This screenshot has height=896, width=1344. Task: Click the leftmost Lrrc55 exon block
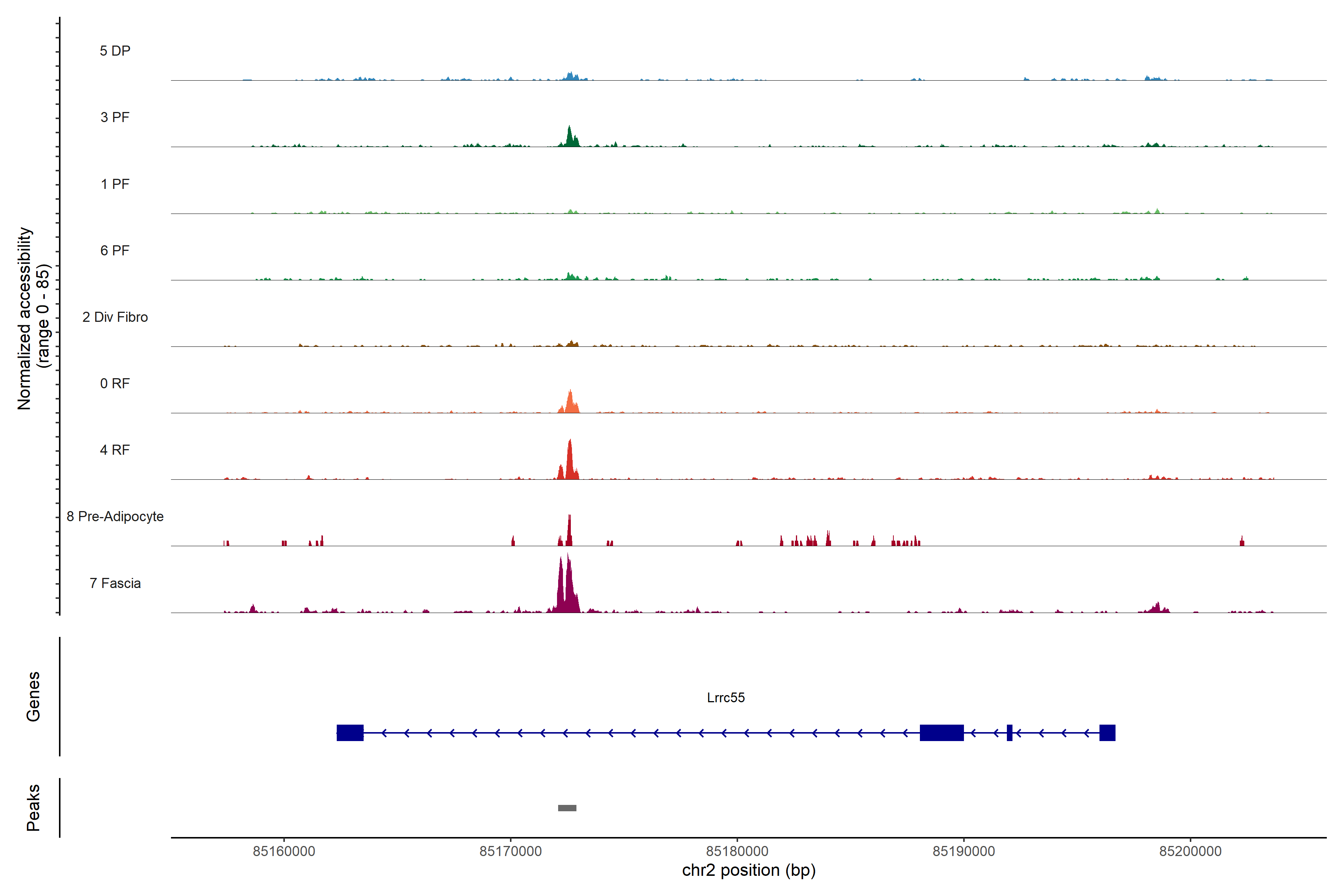[x=350, y=732]
